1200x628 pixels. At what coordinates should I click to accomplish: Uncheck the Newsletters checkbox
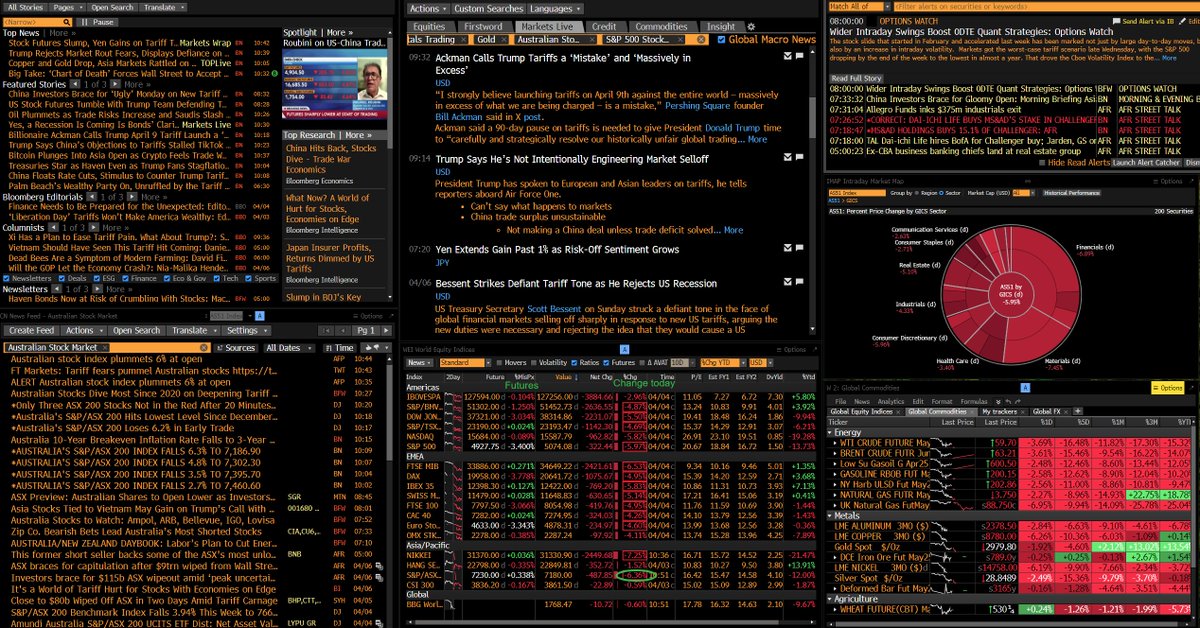click(6, 279)
